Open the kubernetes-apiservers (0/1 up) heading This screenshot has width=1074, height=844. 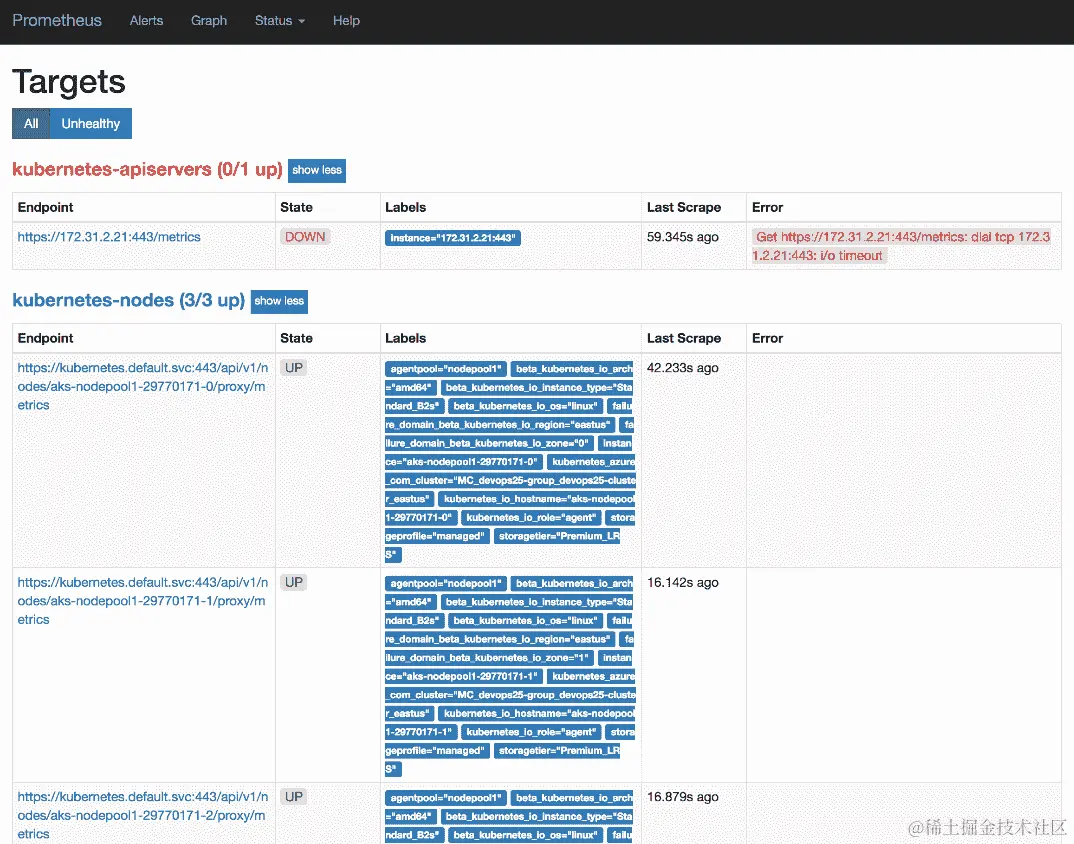point(147,169)
